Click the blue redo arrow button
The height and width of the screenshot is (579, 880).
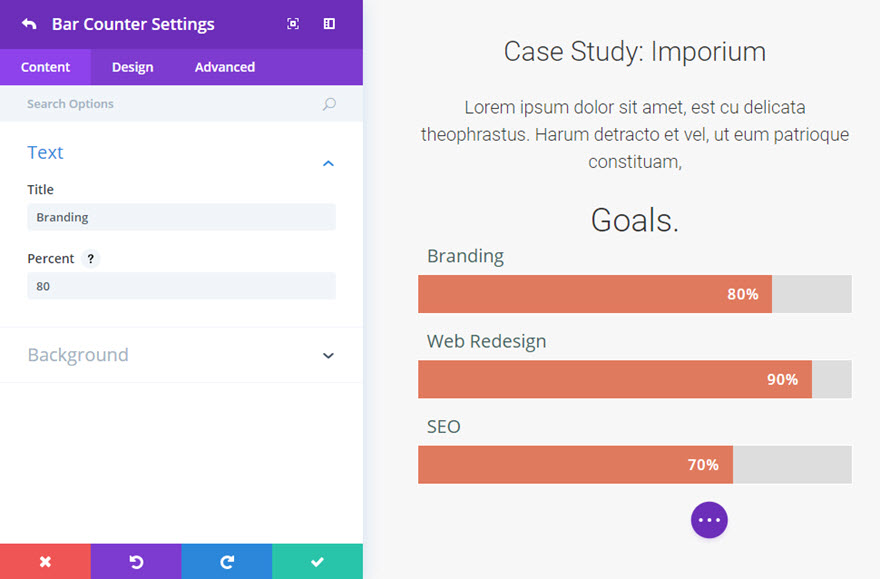(227, 562)
